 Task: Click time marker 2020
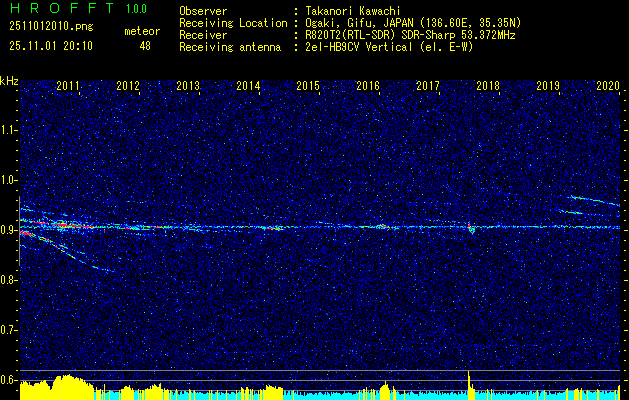pos(608,85)
